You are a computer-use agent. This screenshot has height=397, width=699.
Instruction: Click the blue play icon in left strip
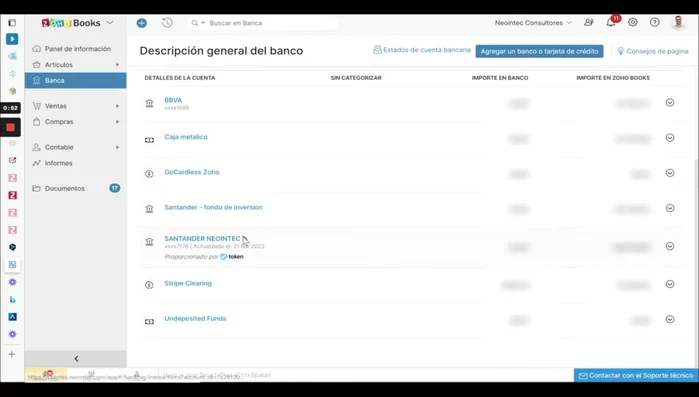click(x=12, y=39)
